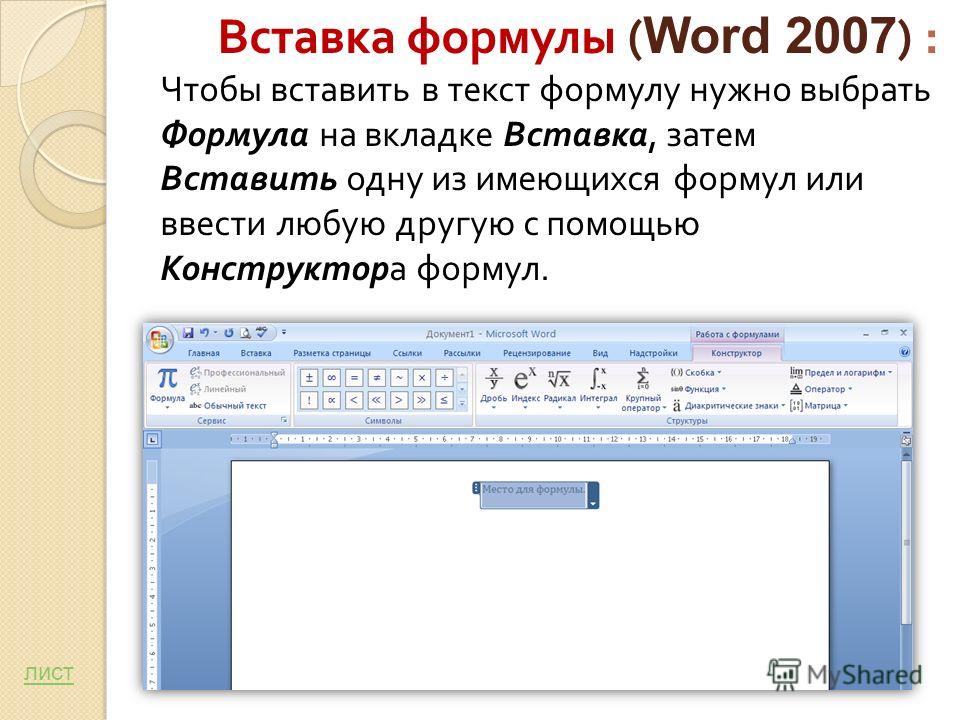
Task: Open the Матрица matrix dropdown
Action: [819, 405]
